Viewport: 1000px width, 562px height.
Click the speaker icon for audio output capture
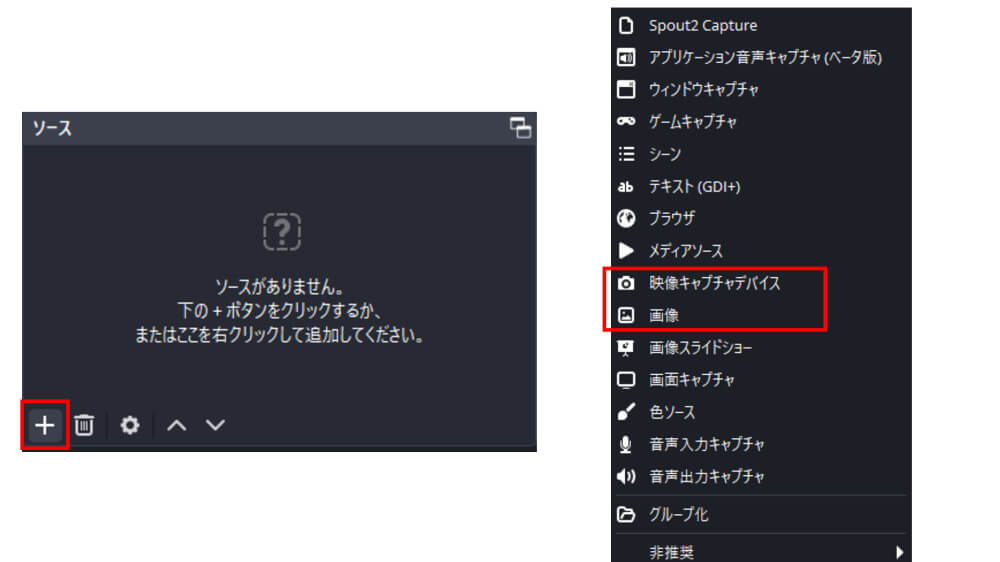(626, 477)
